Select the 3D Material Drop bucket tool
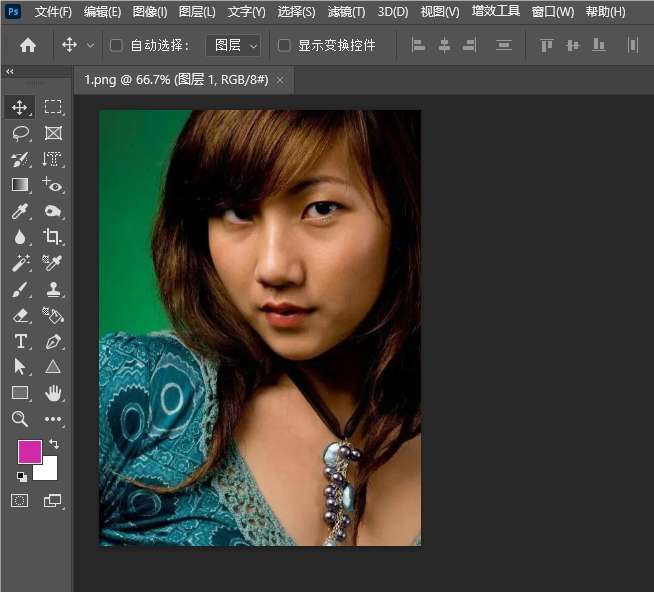The image size is (654, 592). coord(53,315)
